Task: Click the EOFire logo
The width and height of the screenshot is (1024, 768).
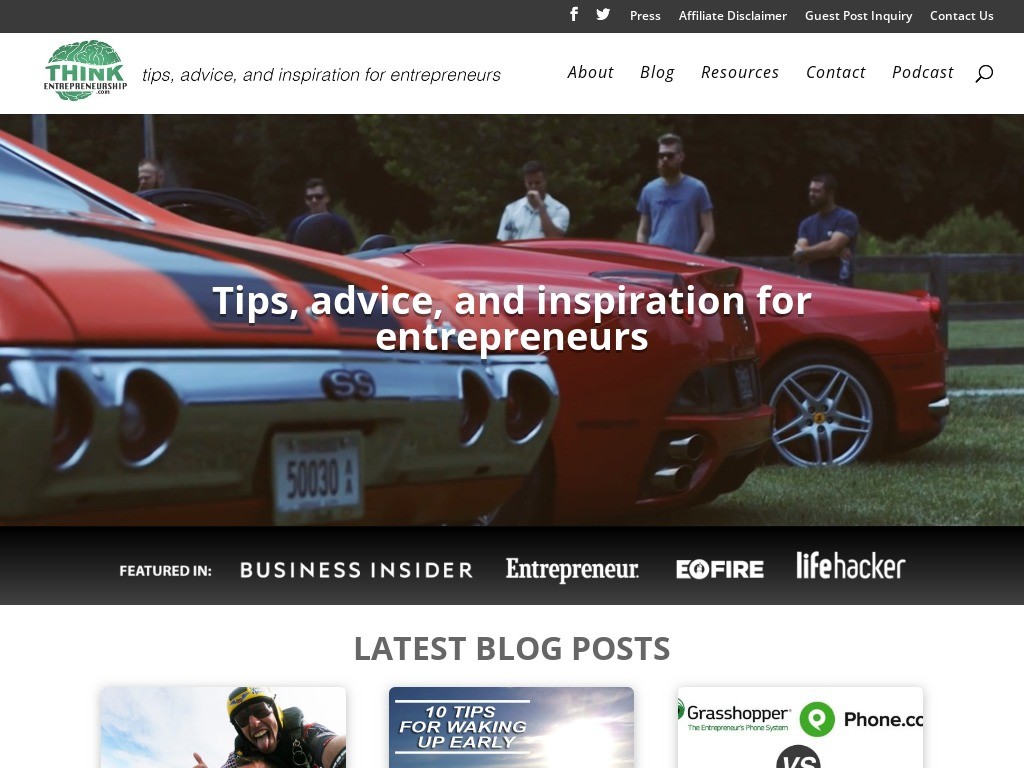Action: tap(720, 569)
